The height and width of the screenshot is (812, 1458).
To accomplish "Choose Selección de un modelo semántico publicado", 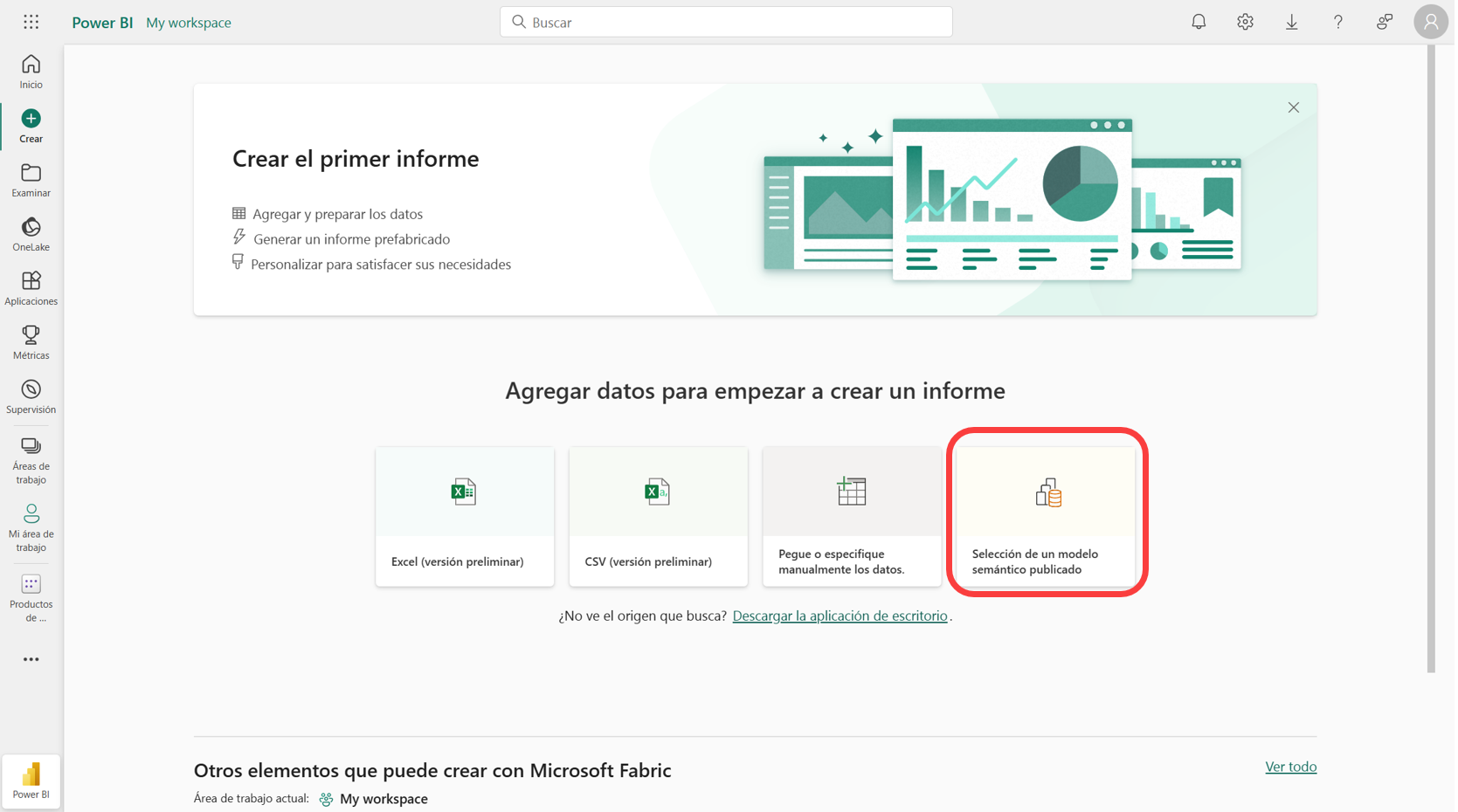I will (x=1046, y=516).
